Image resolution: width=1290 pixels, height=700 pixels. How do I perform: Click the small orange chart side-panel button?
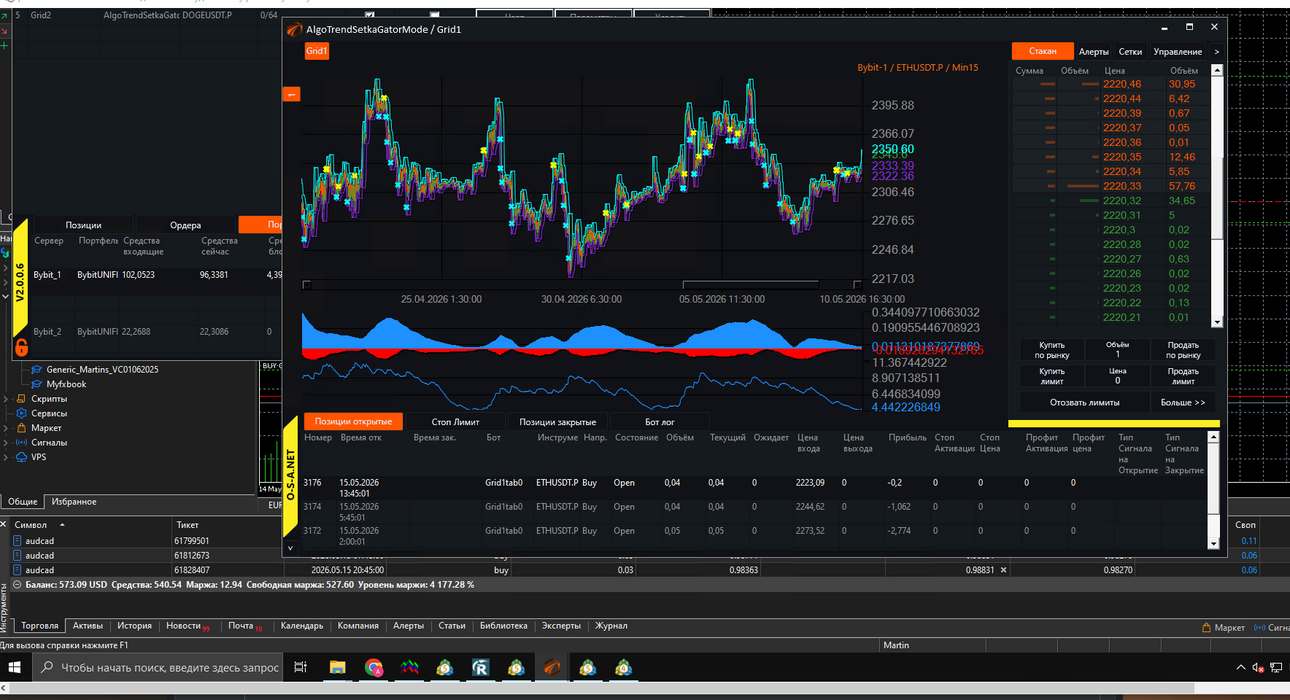click(x=292, y=94)
